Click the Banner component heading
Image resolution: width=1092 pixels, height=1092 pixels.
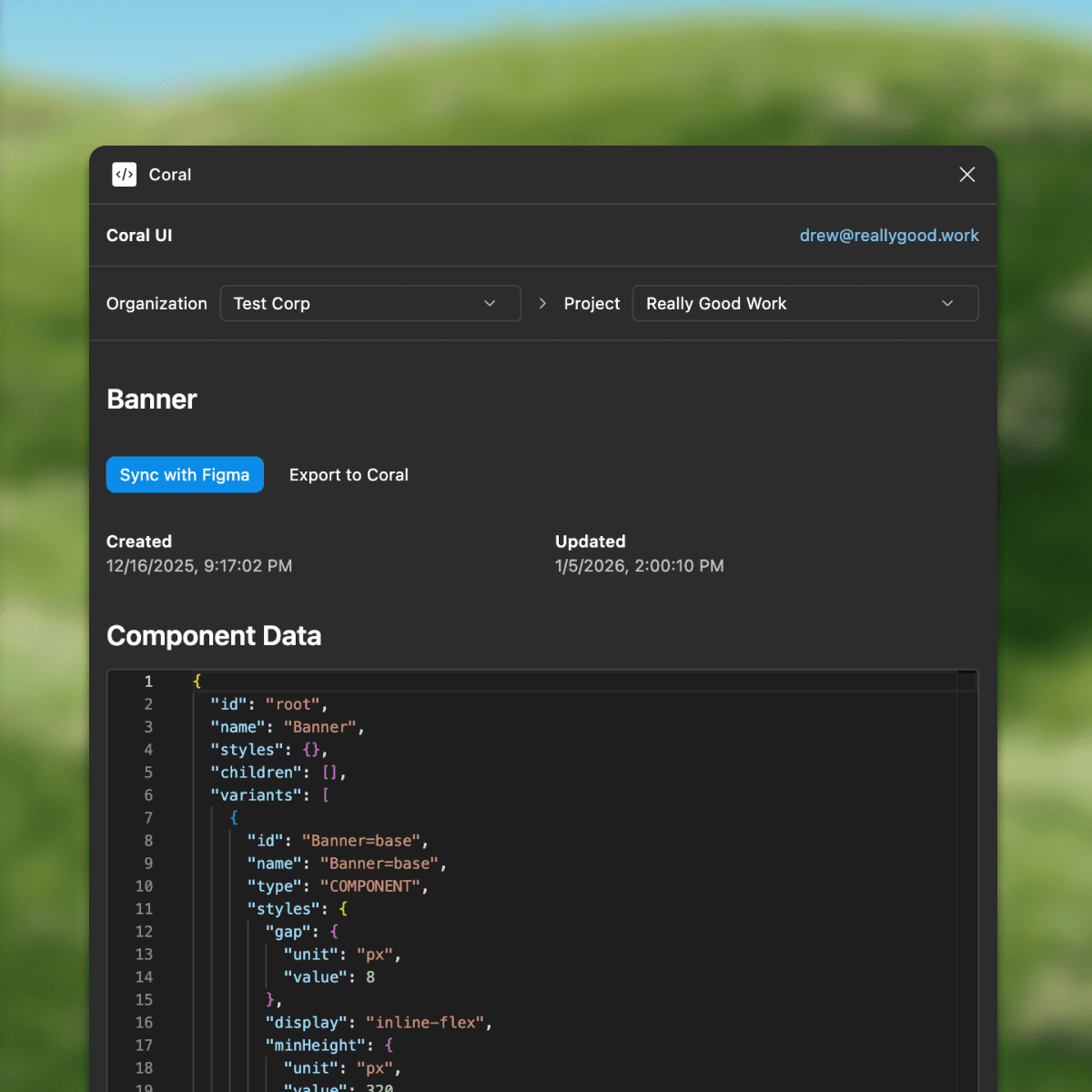tap(152, 399)
